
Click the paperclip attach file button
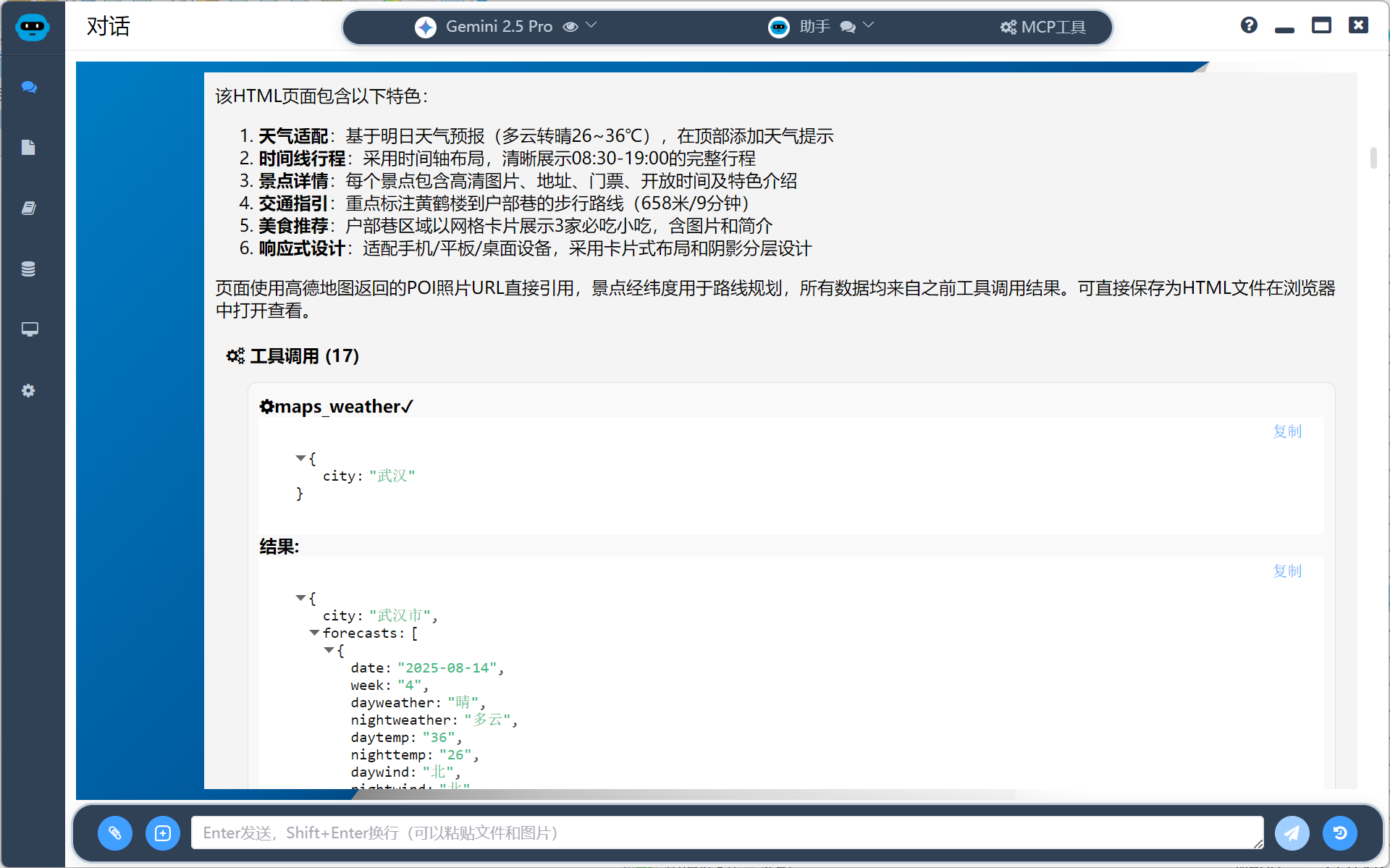[x=115, y=833]
